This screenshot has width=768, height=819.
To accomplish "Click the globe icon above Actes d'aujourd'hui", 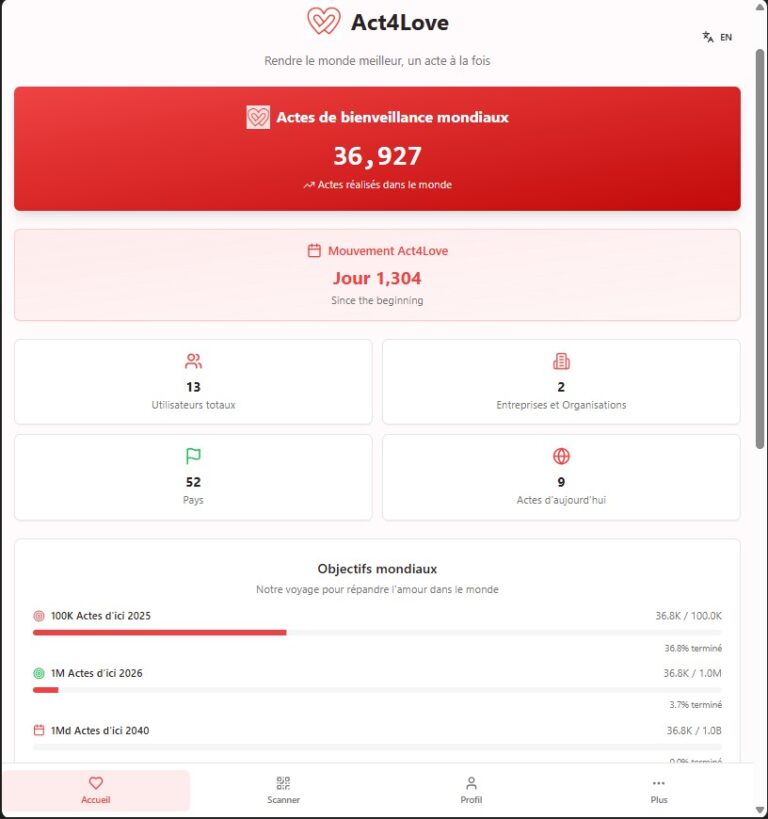I will click(561, 456).
